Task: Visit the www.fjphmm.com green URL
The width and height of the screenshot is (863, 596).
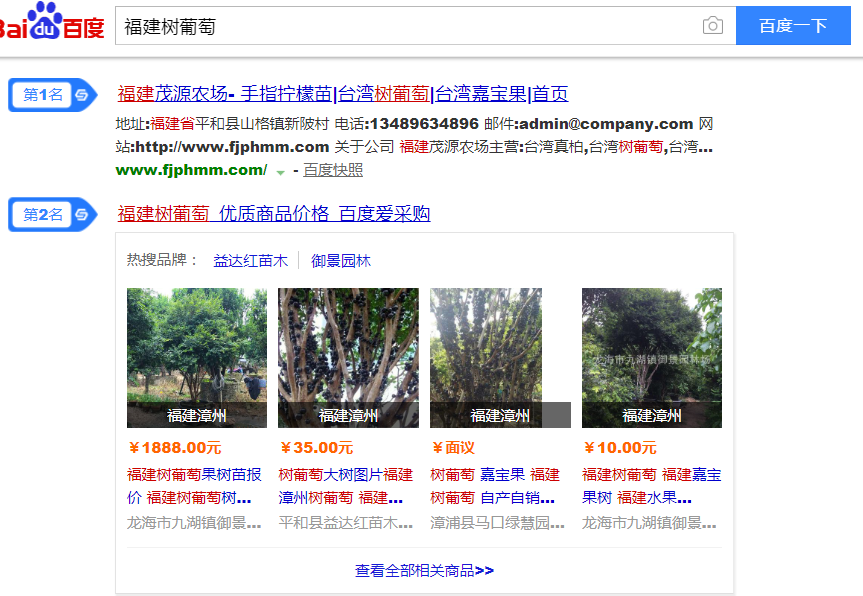Action: (191, 171)
